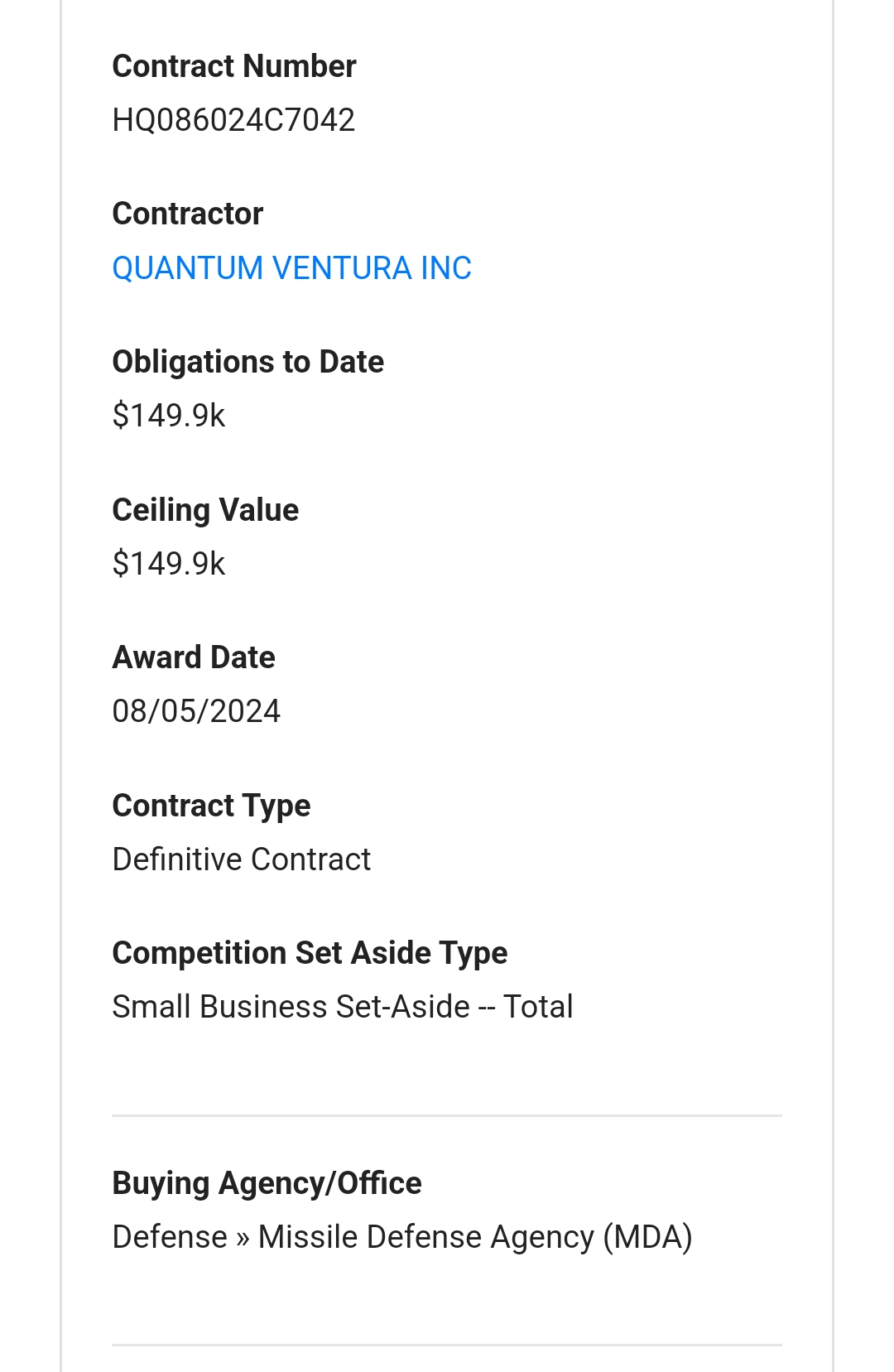Viewport: 894px width, 1372px height.
Task: Click the Buying Agency/Office heading
Action: tap(267, 1183)
